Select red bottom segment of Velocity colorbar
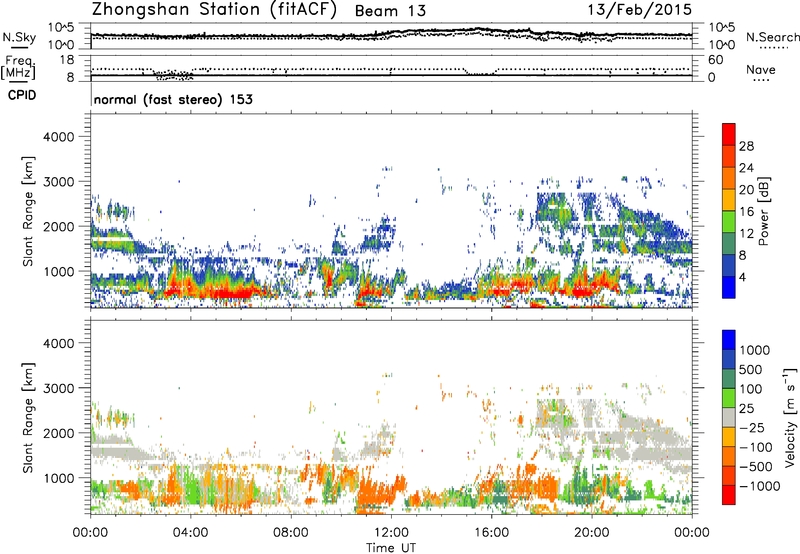 coord(729,495)
